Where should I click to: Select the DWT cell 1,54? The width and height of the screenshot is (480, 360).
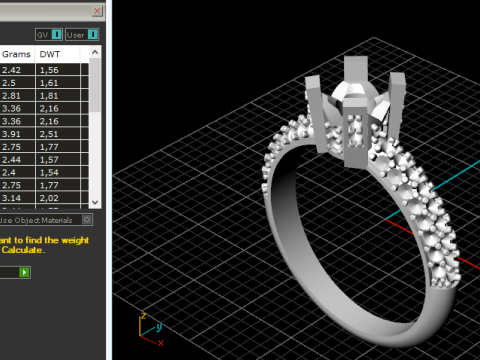pos(57,172)
